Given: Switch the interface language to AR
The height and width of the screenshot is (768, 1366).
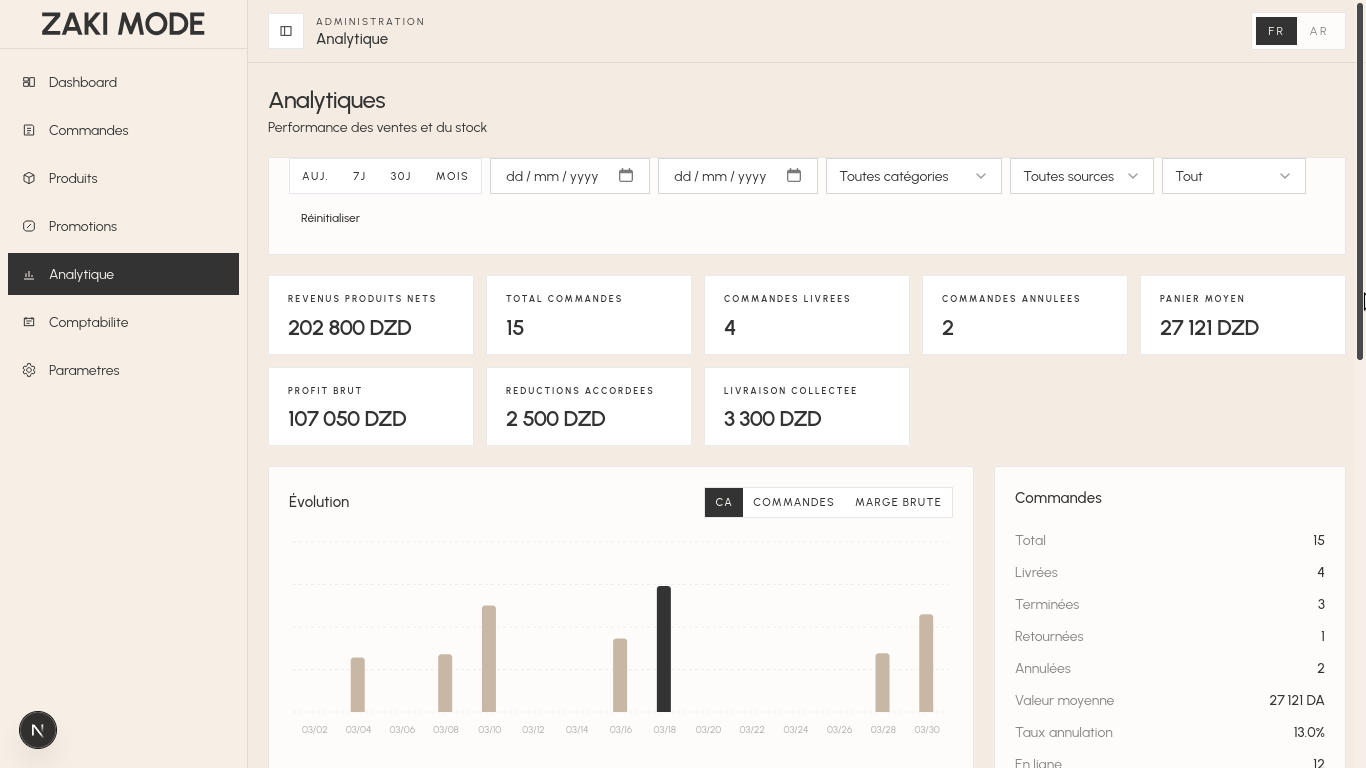Looking at the screenshot, I should tap(1319, 31).
